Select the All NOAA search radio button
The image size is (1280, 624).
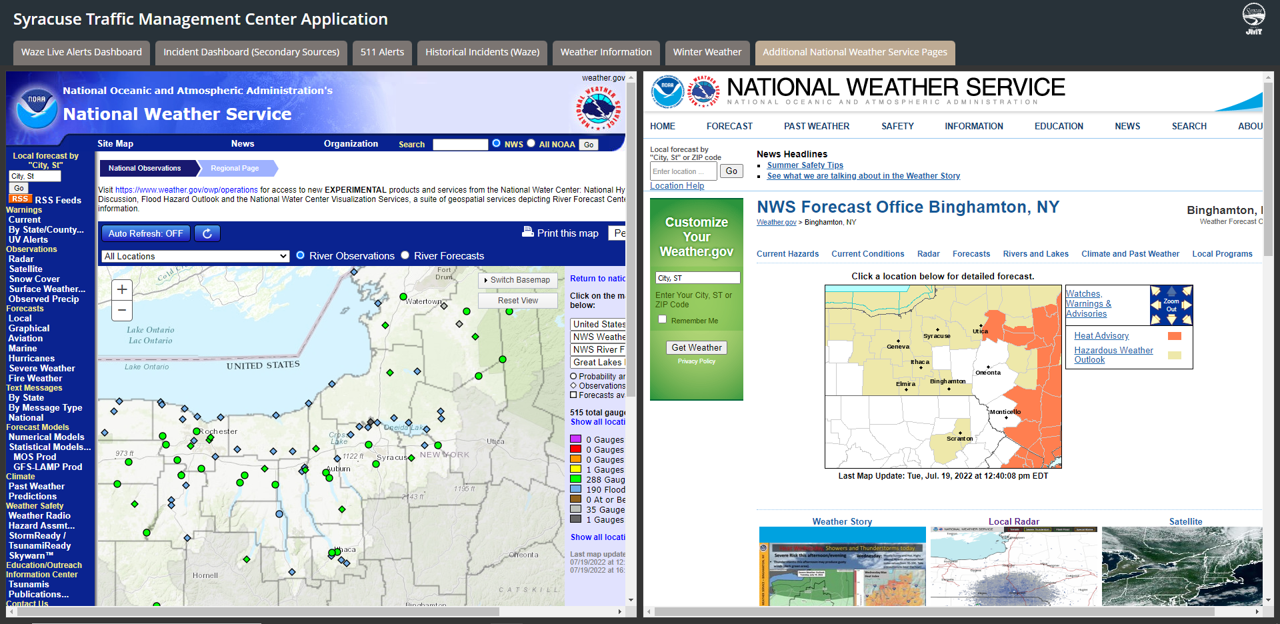click(531, 144)
